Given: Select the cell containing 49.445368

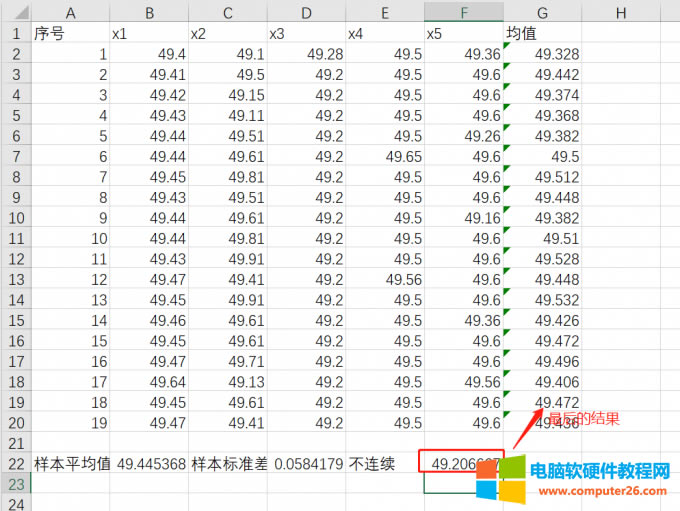Looking at the screenshot, I should tap(150, 463).
